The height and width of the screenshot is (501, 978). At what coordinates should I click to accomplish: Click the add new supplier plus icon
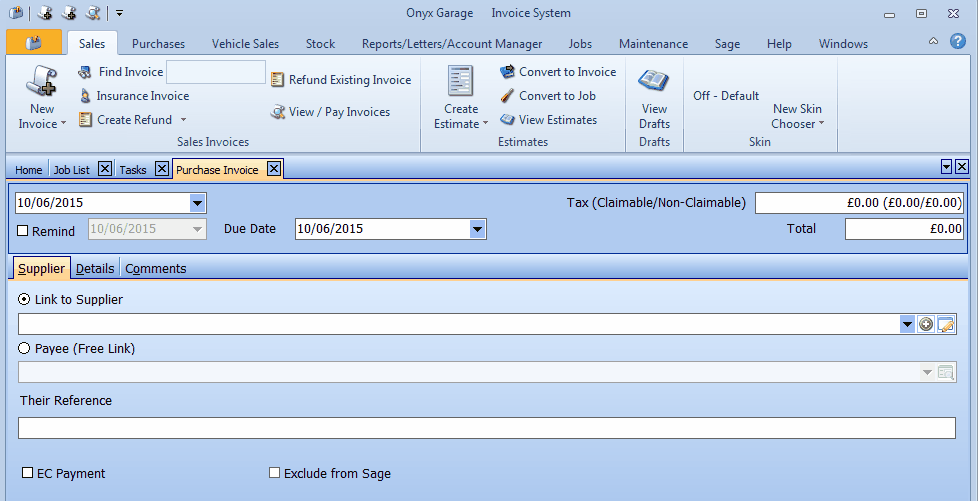[926, 324]
